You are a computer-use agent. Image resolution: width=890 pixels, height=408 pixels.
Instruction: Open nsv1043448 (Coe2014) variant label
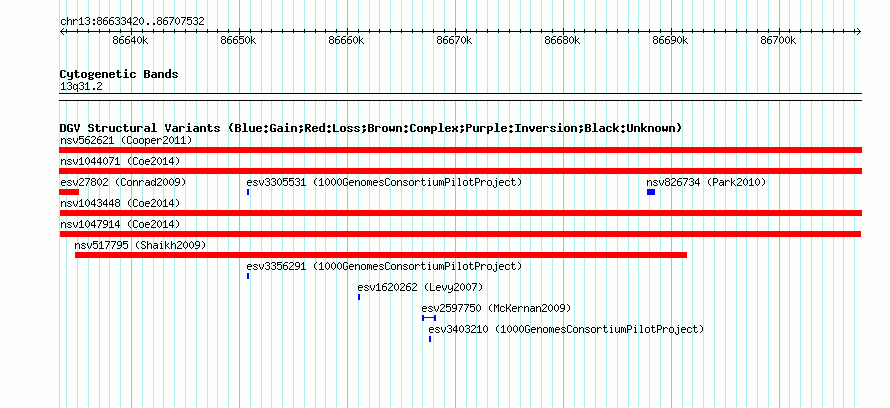click(120, 203)
